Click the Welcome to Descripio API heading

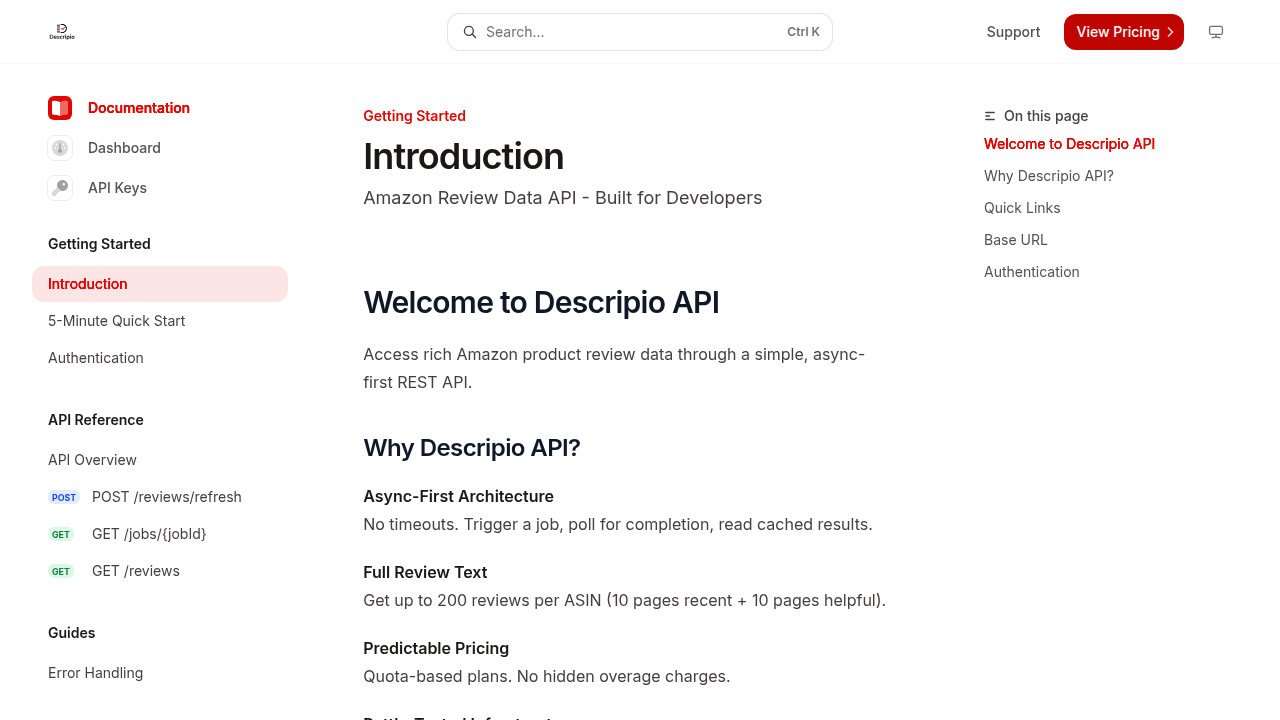[x=541, y=302]
